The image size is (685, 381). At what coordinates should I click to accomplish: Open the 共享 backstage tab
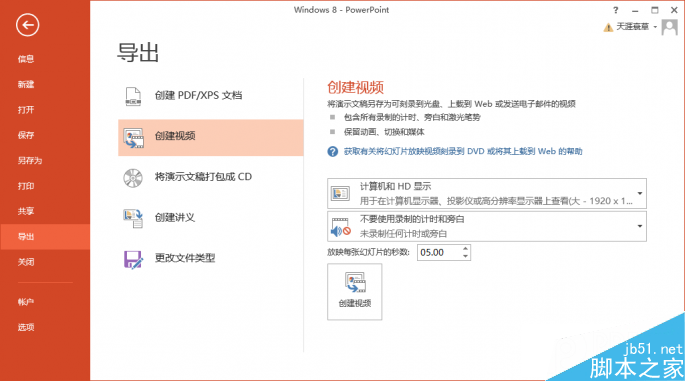click(x=26, y=211)
